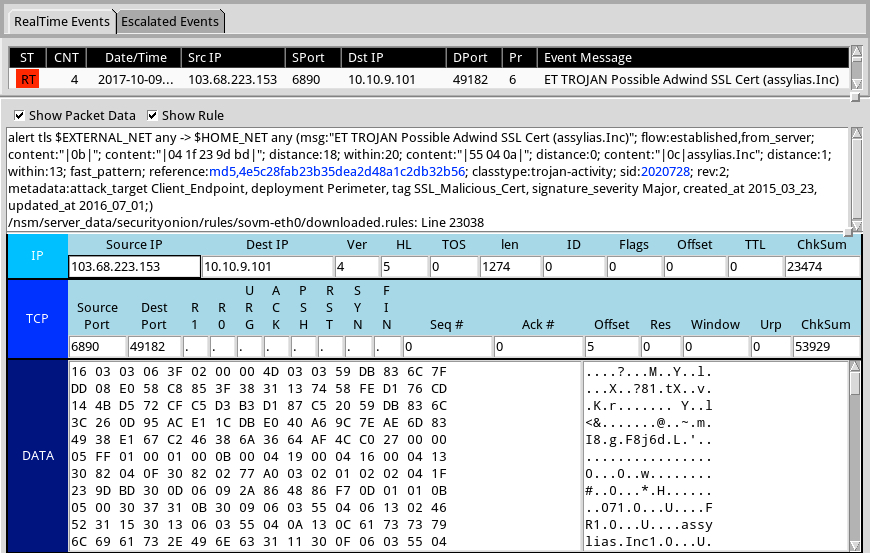Click the Dest IP field in IP header
The image size is (870, 553).
(267, 267)
